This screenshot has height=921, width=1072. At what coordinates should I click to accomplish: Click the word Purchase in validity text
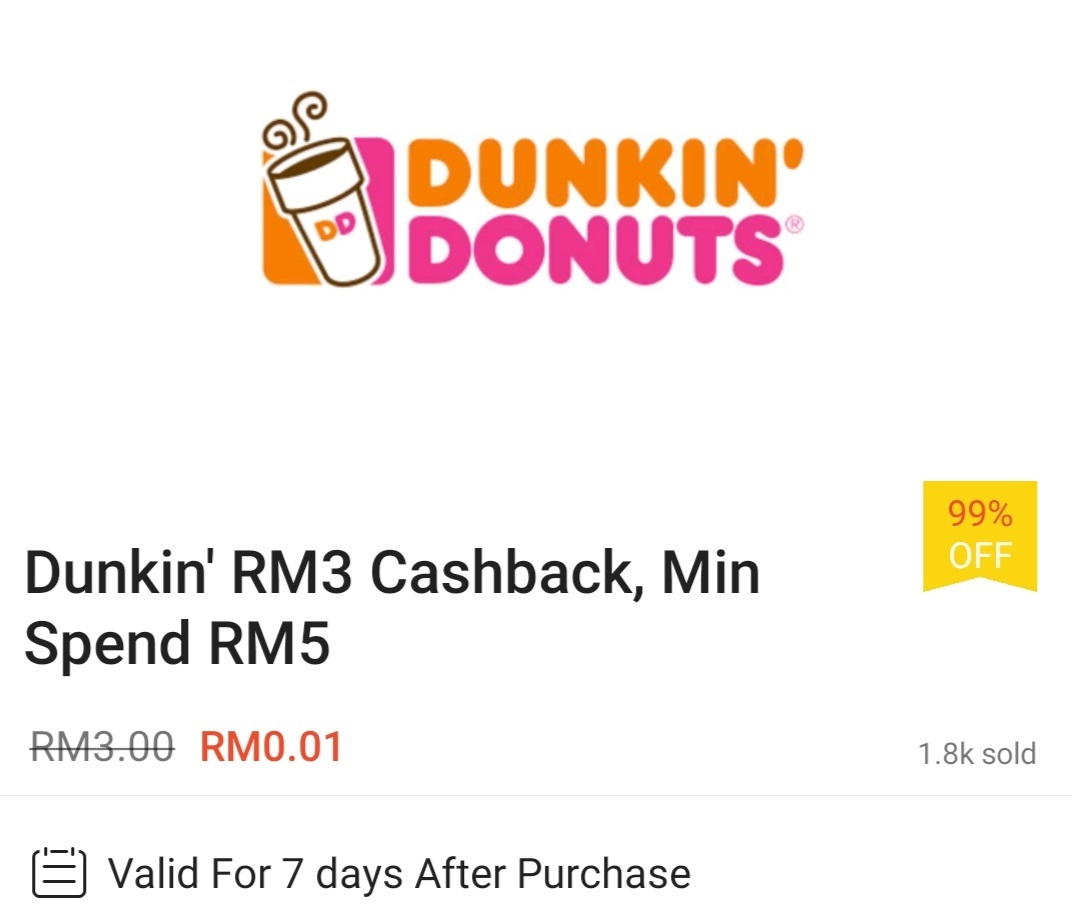click(604, 873)
